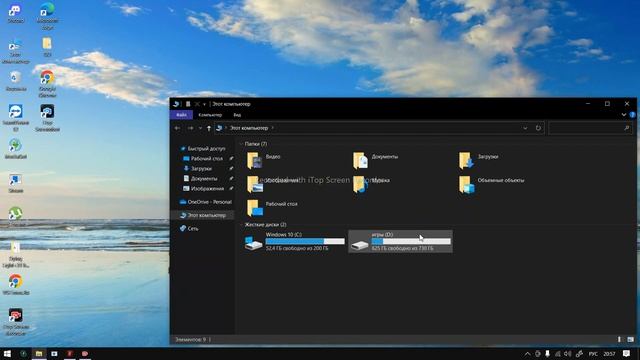This screenshot has height=360, width=640.
Task: Show hidden tray icons chevron
Action: (x=527, y=354)
